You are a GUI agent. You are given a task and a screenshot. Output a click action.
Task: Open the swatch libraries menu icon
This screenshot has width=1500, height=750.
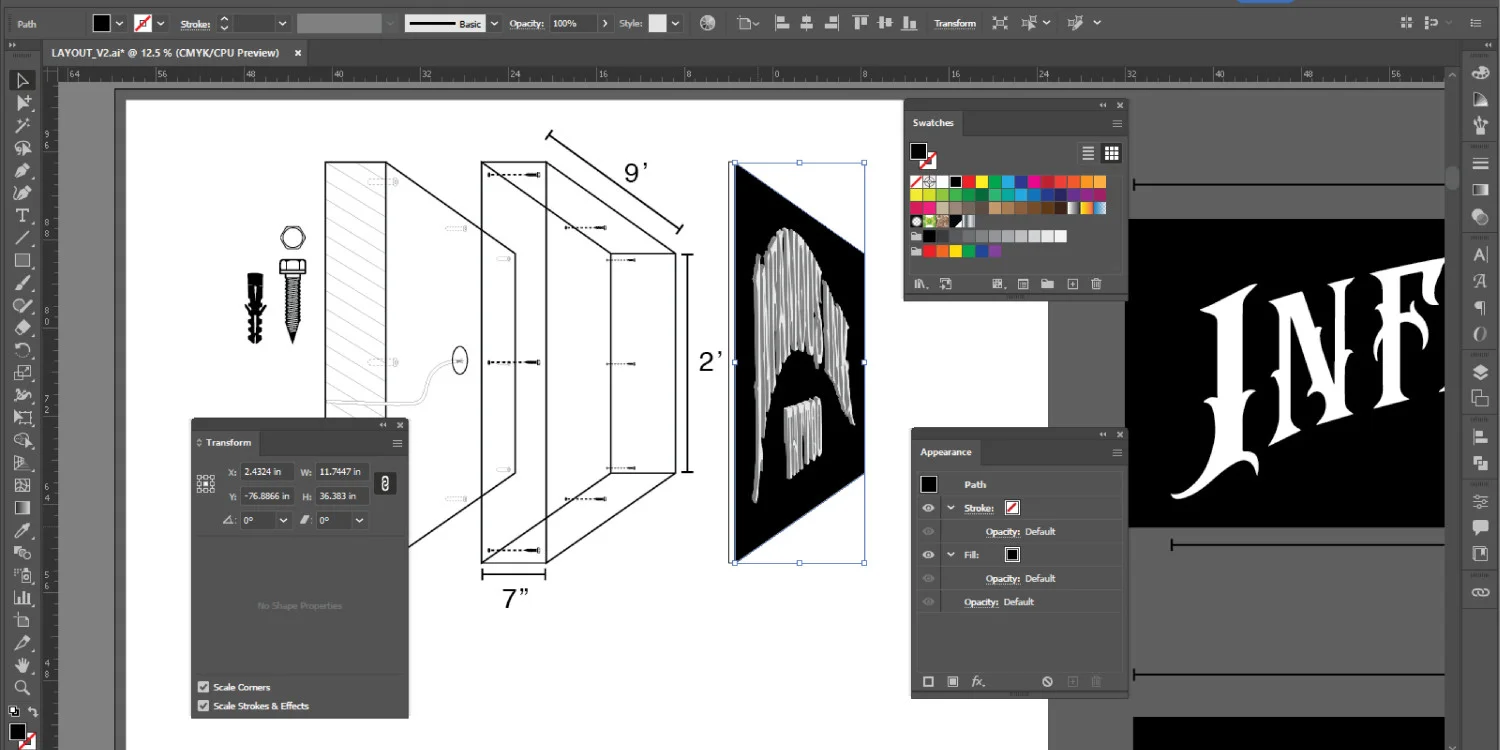pyautogui.click(x=921, y=284)
